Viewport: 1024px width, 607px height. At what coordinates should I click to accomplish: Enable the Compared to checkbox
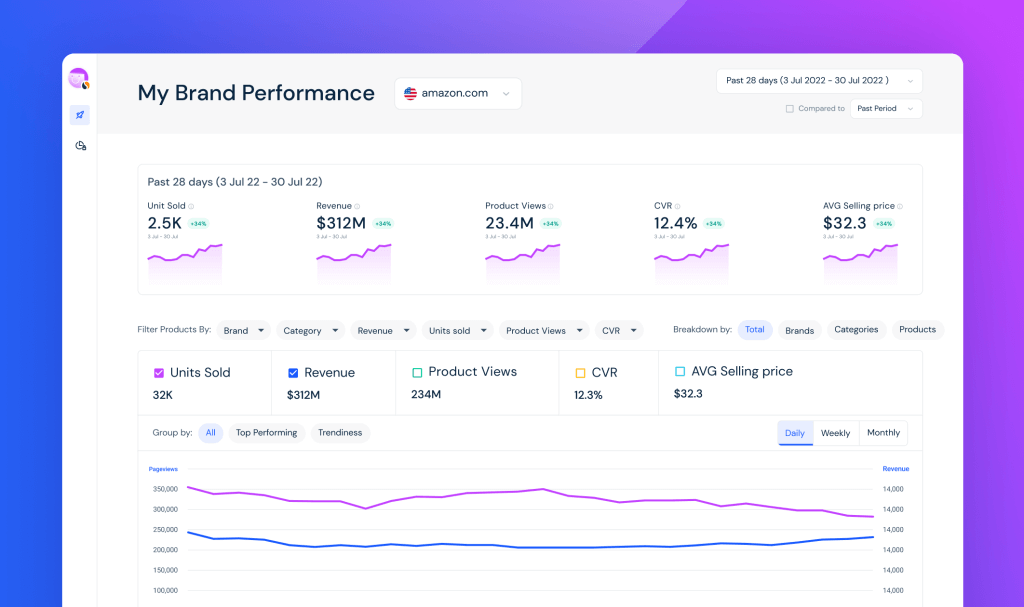click(x=789, y=109)
